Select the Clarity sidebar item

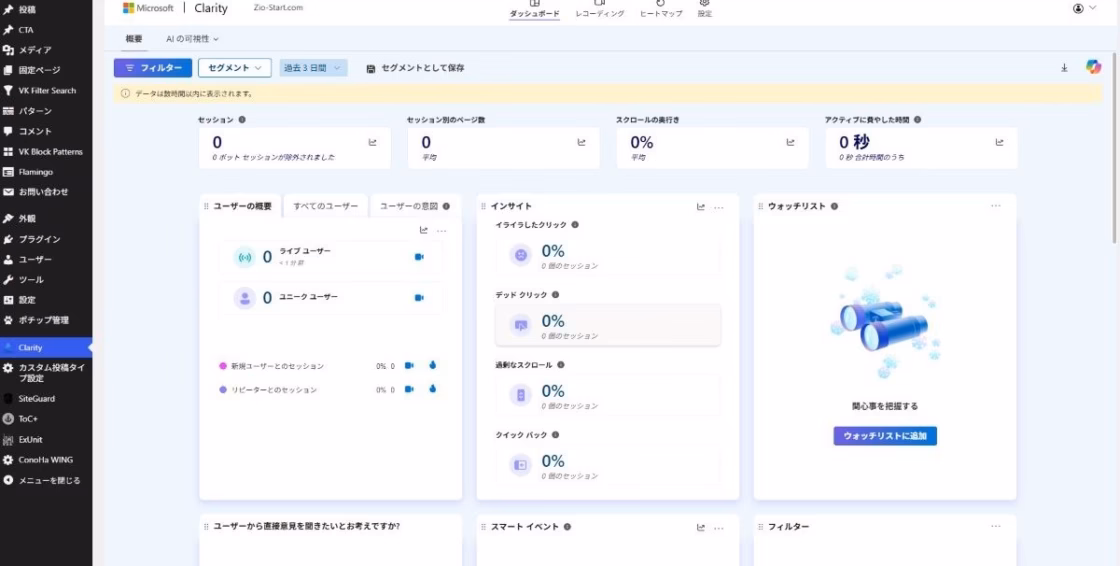[x=46, y=347]
